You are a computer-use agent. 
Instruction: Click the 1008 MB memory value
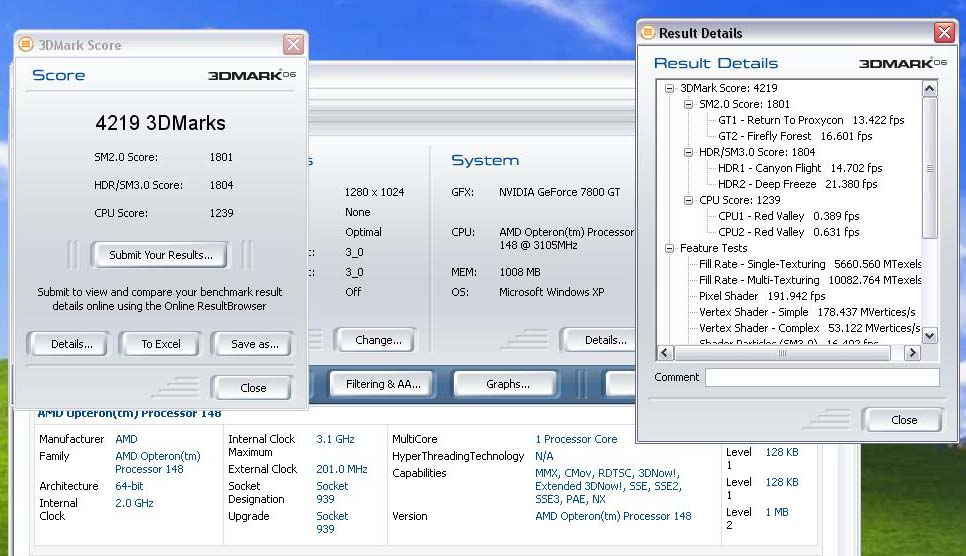click(519, 272)
